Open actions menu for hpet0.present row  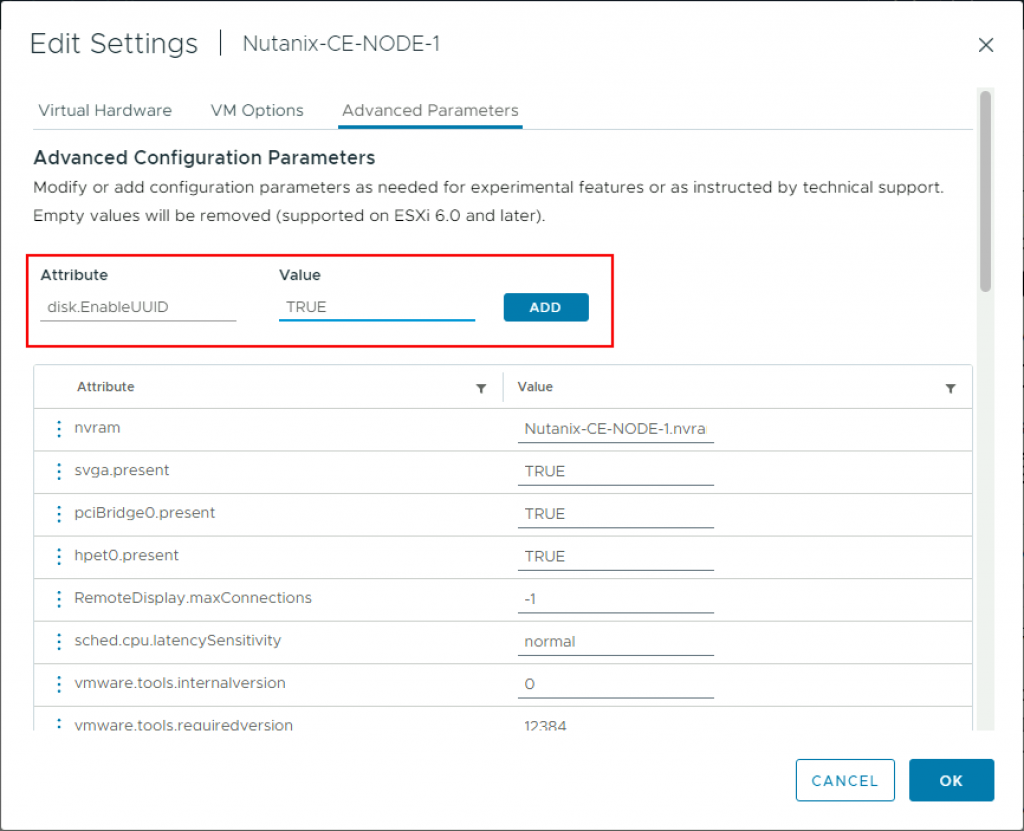[58, 556]
